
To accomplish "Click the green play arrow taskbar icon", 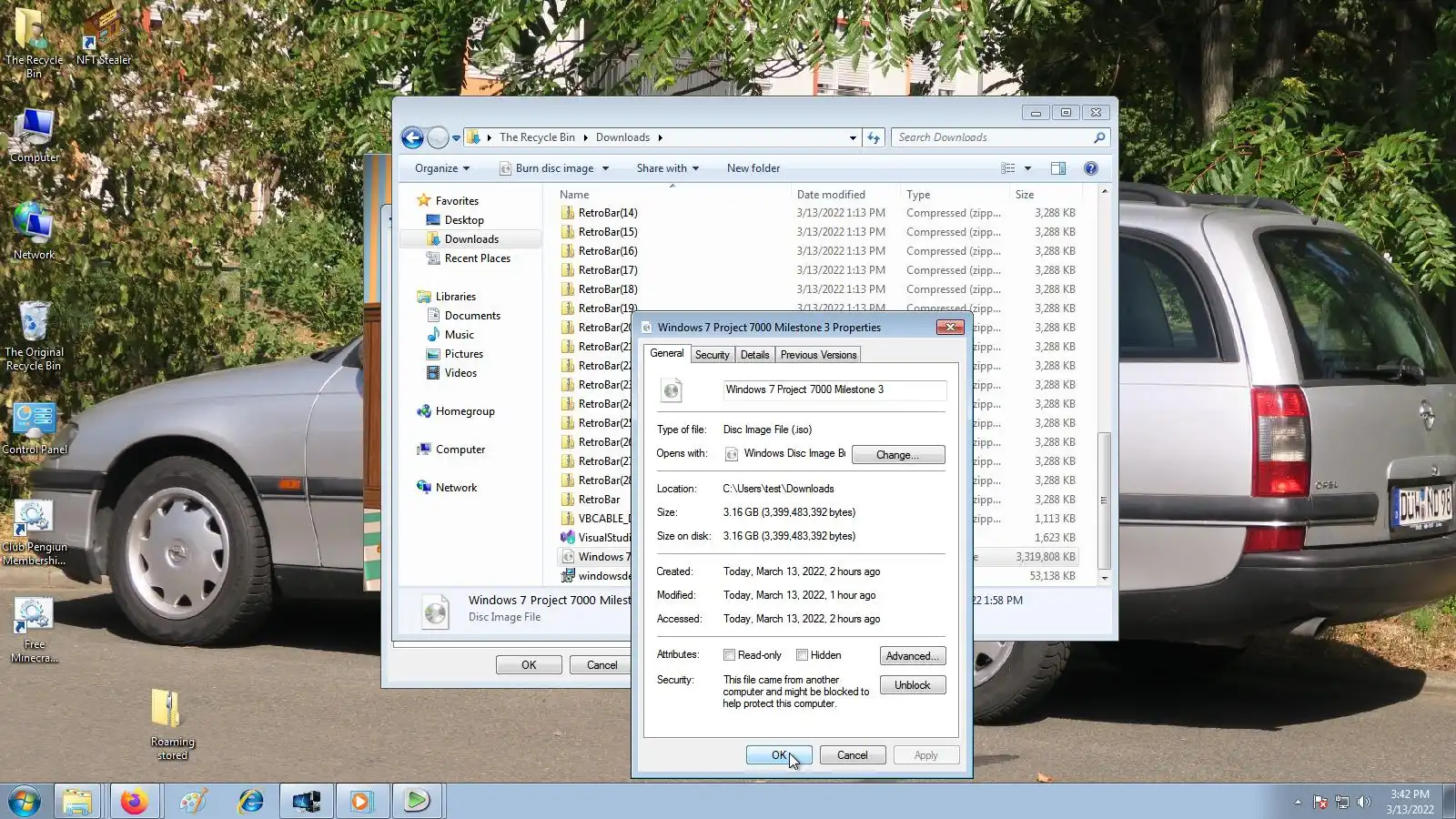I will [x=417, y=802].
